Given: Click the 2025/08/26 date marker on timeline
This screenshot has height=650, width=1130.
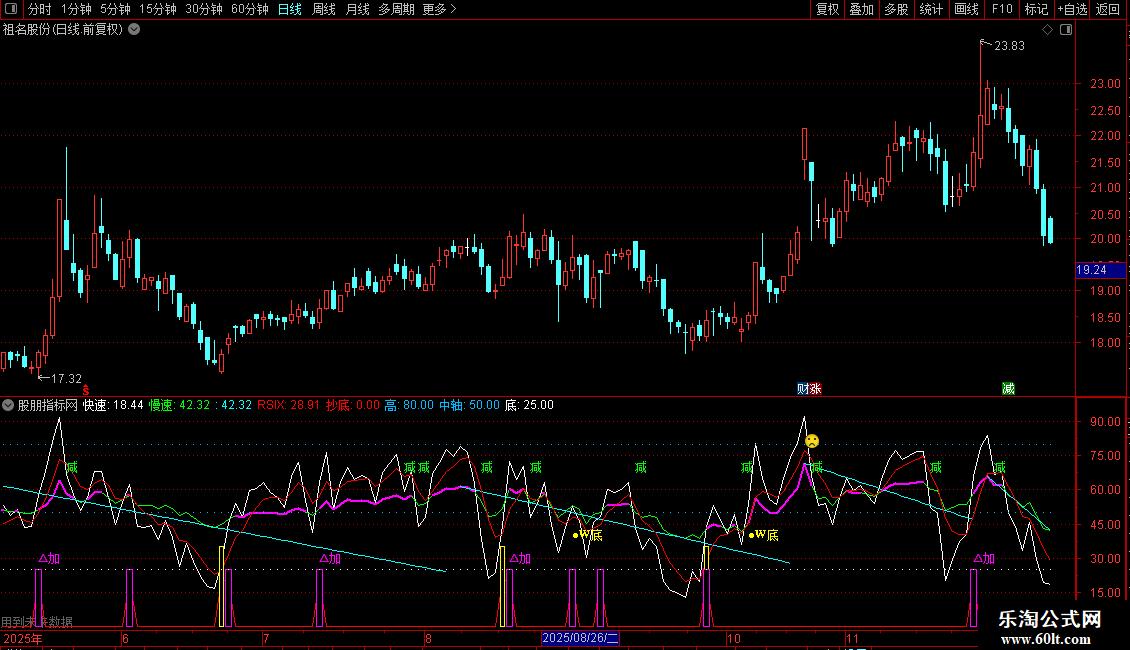Looking at the screenshot, I should click(580, 637).
